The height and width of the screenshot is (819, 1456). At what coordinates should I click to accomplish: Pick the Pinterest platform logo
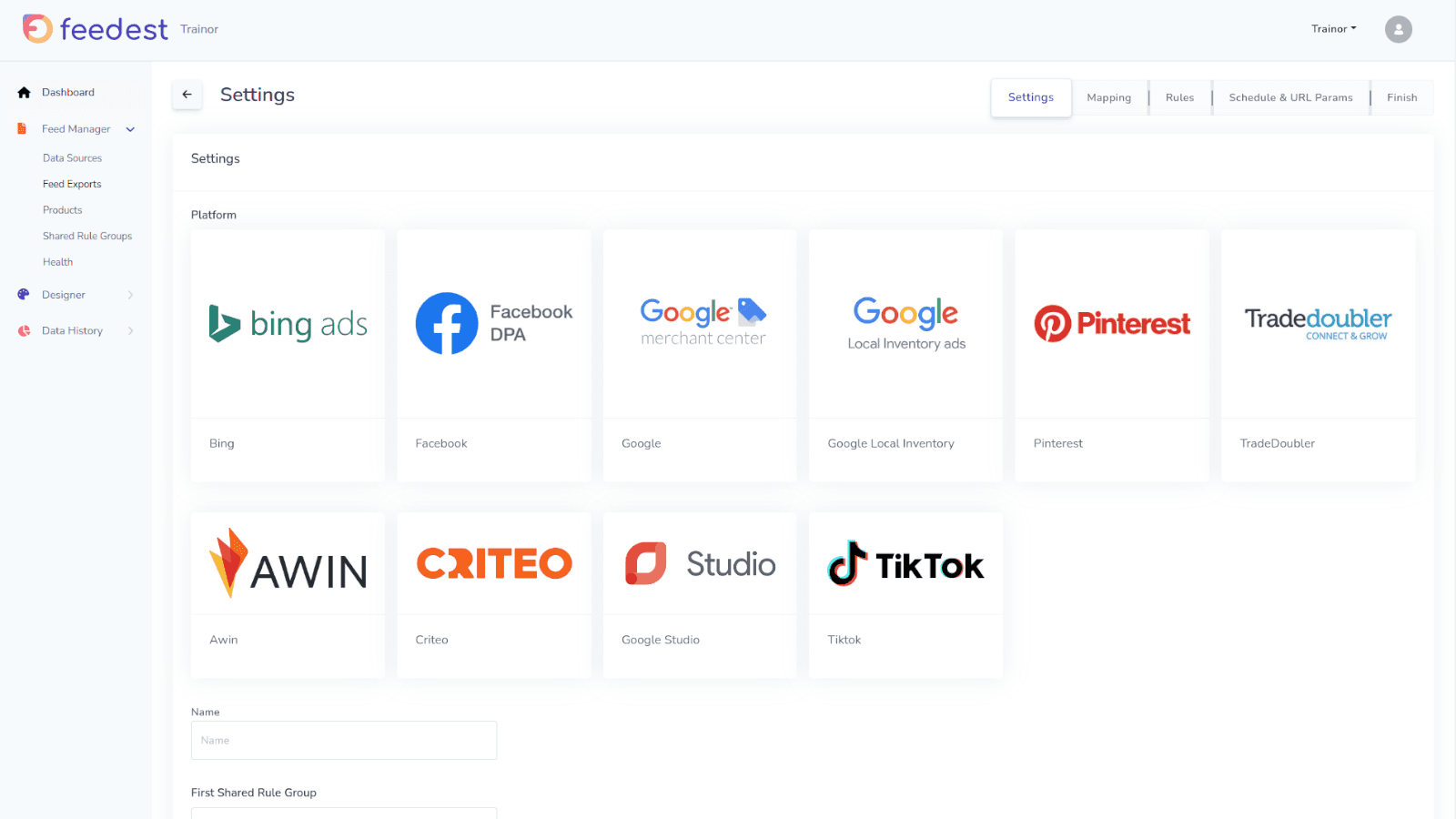click(1111, 324)
